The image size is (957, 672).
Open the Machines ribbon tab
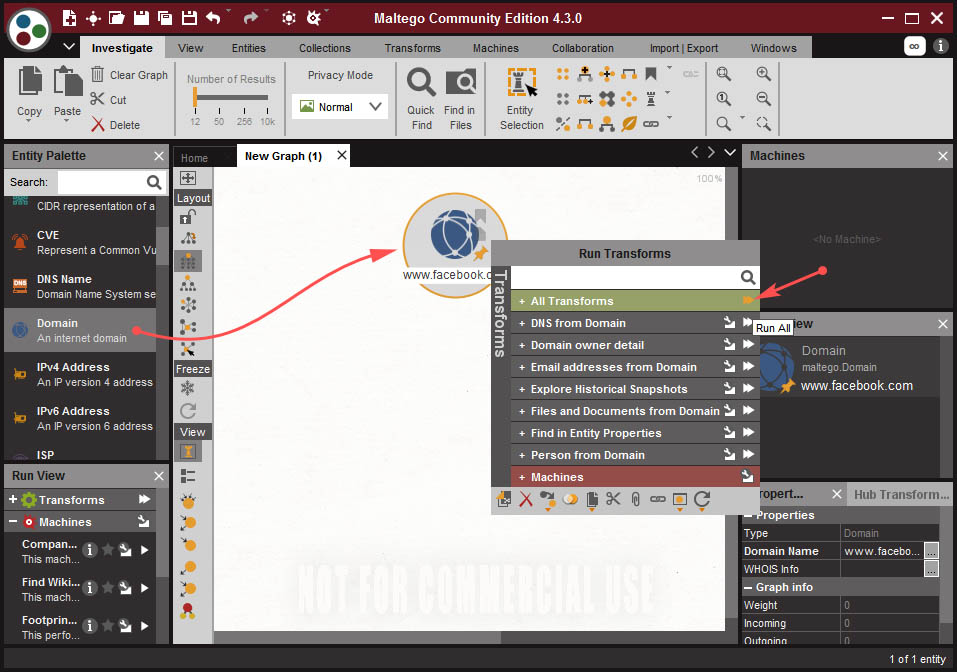pyautogui.click(x=496, y=48)
